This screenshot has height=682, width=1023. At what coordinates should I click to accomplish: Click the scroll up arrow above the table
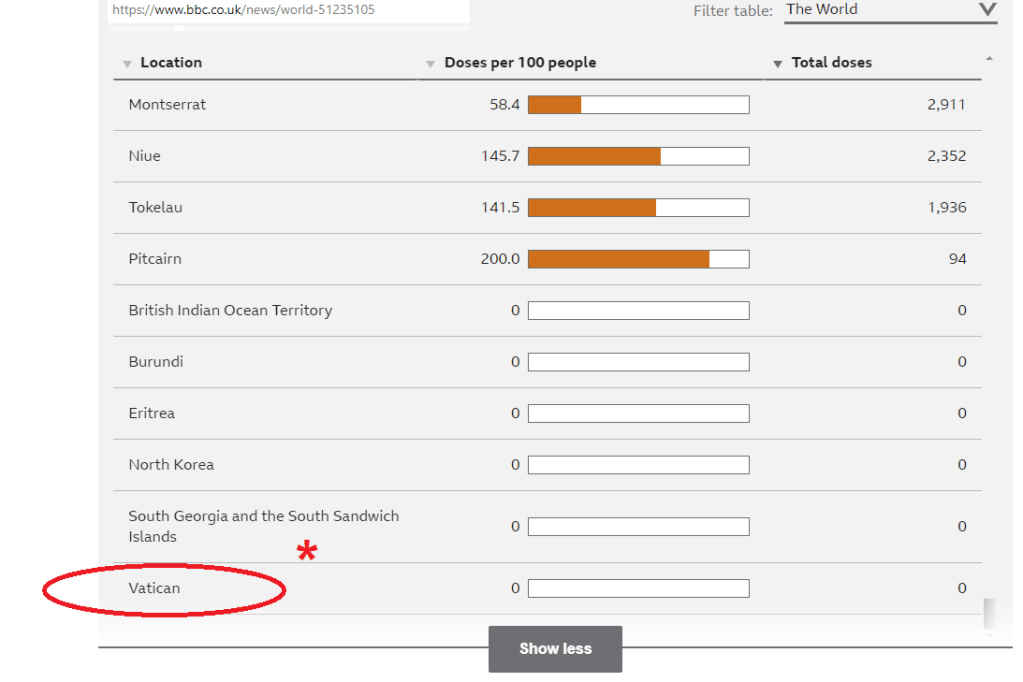point(989,59)
